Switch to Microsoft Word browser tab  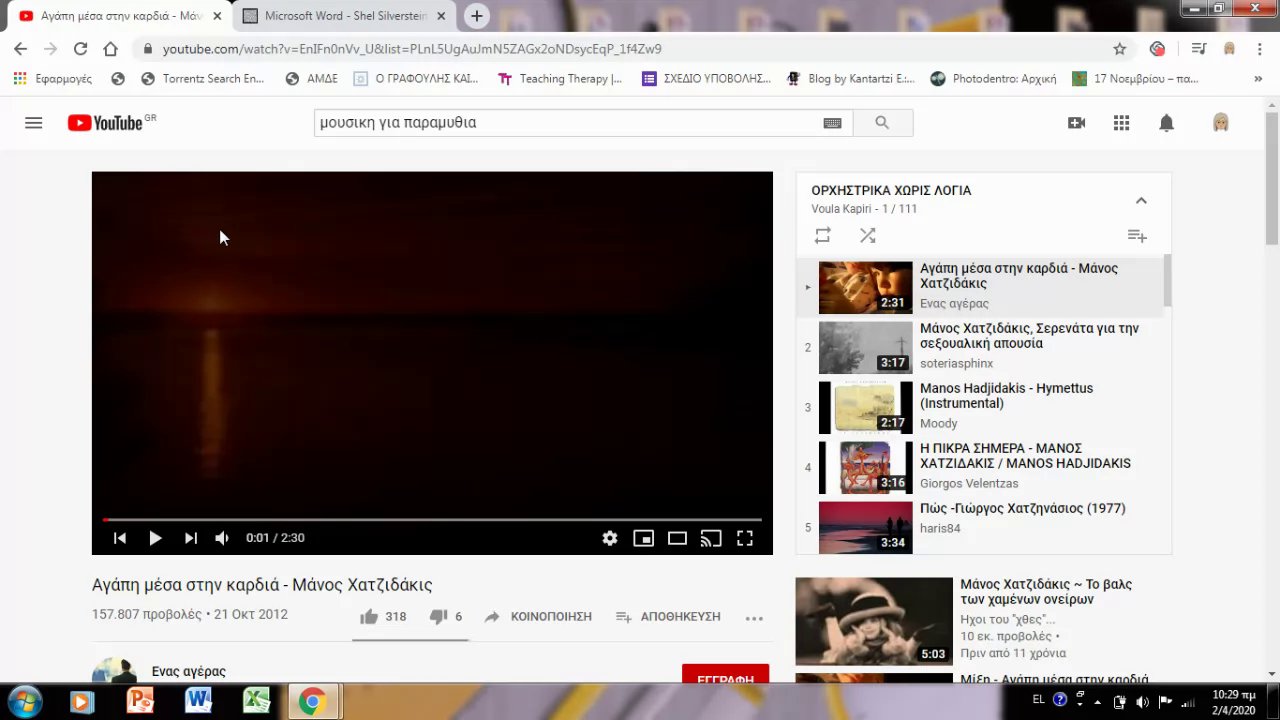[x=346, y=16]
